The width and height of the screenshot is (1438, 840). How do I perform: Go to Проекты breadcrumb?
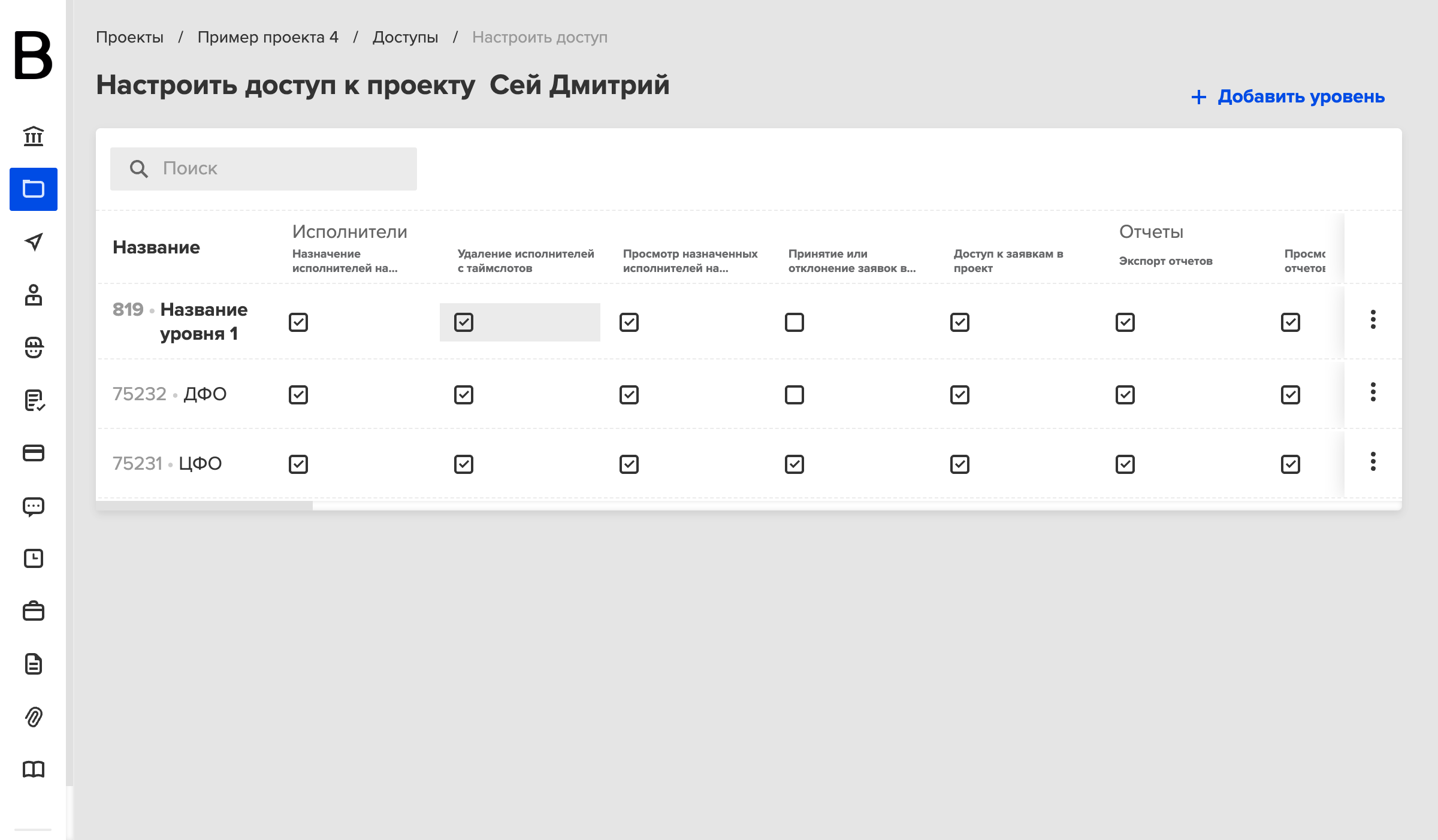pos(129,37)
